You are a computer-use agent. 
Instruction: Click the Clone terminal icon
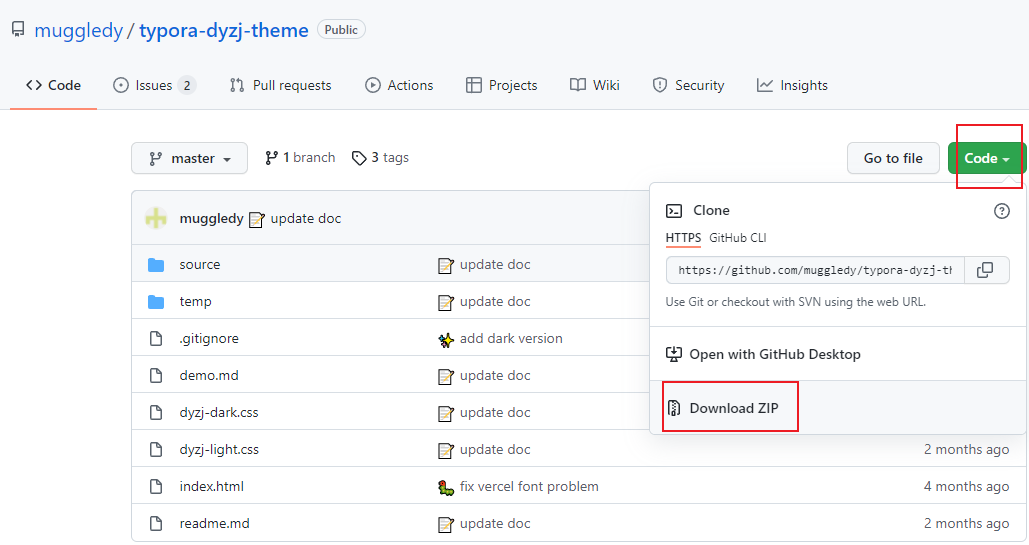tap(674, 211)
